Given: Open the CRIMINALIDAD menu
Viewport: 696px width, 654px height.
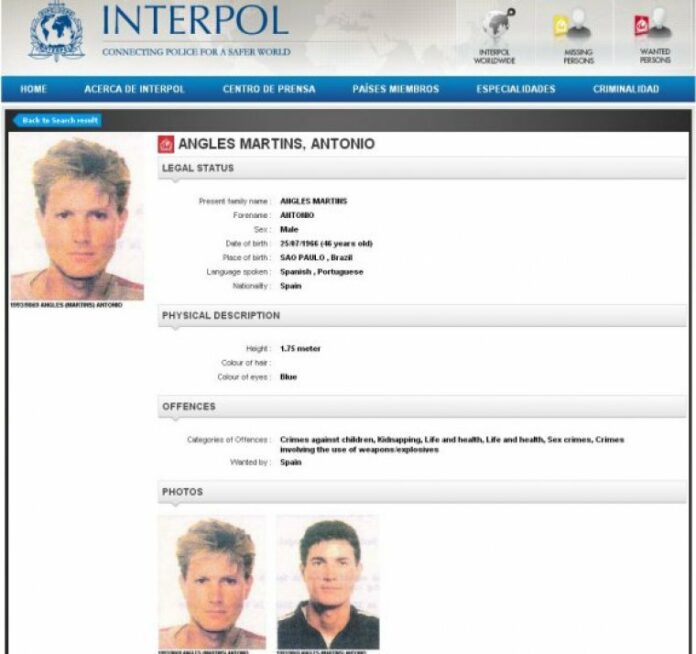Looking at the screenshot, I should point(626,89).
